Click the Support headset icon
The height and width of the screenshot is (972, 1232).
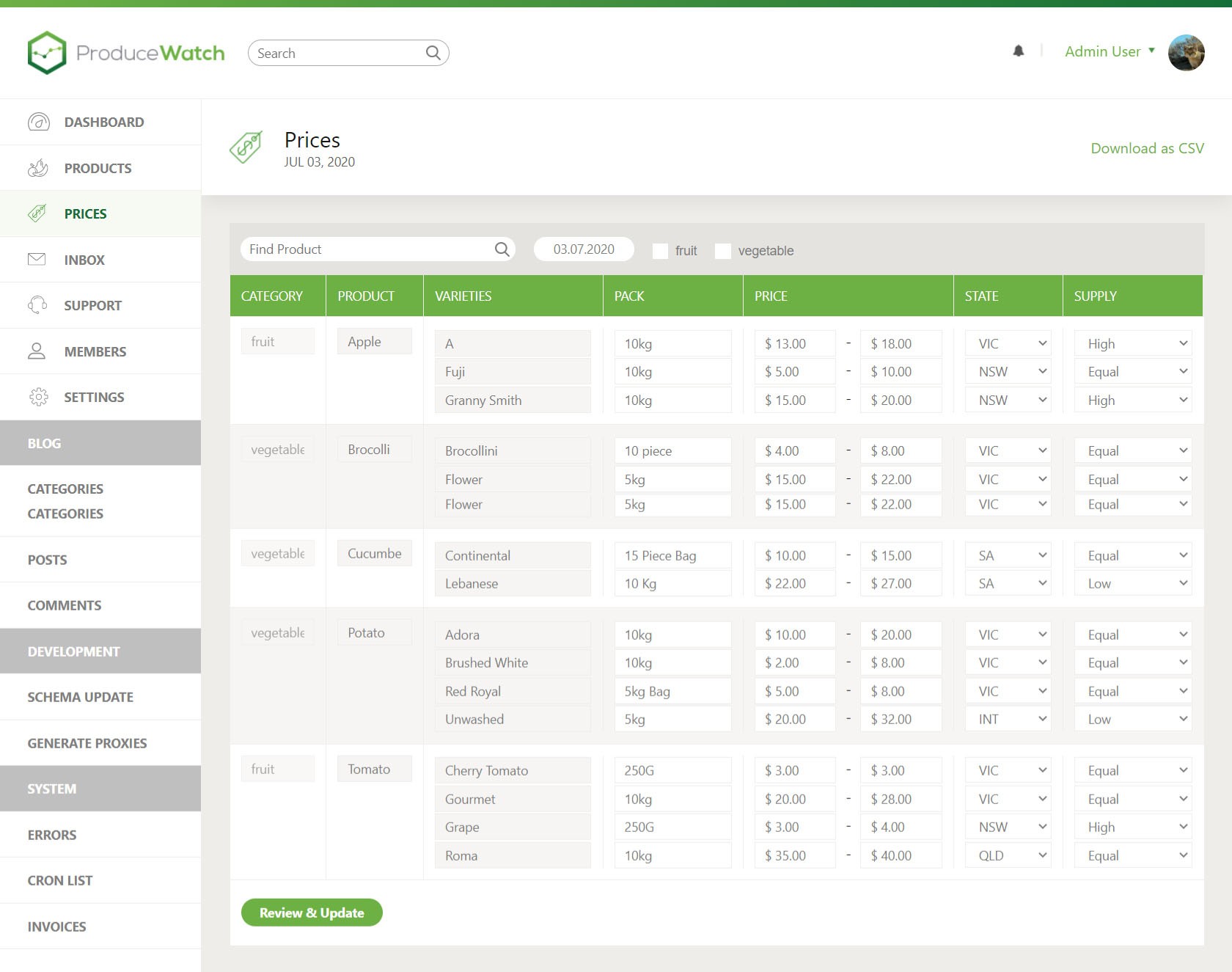click(37, 305)
